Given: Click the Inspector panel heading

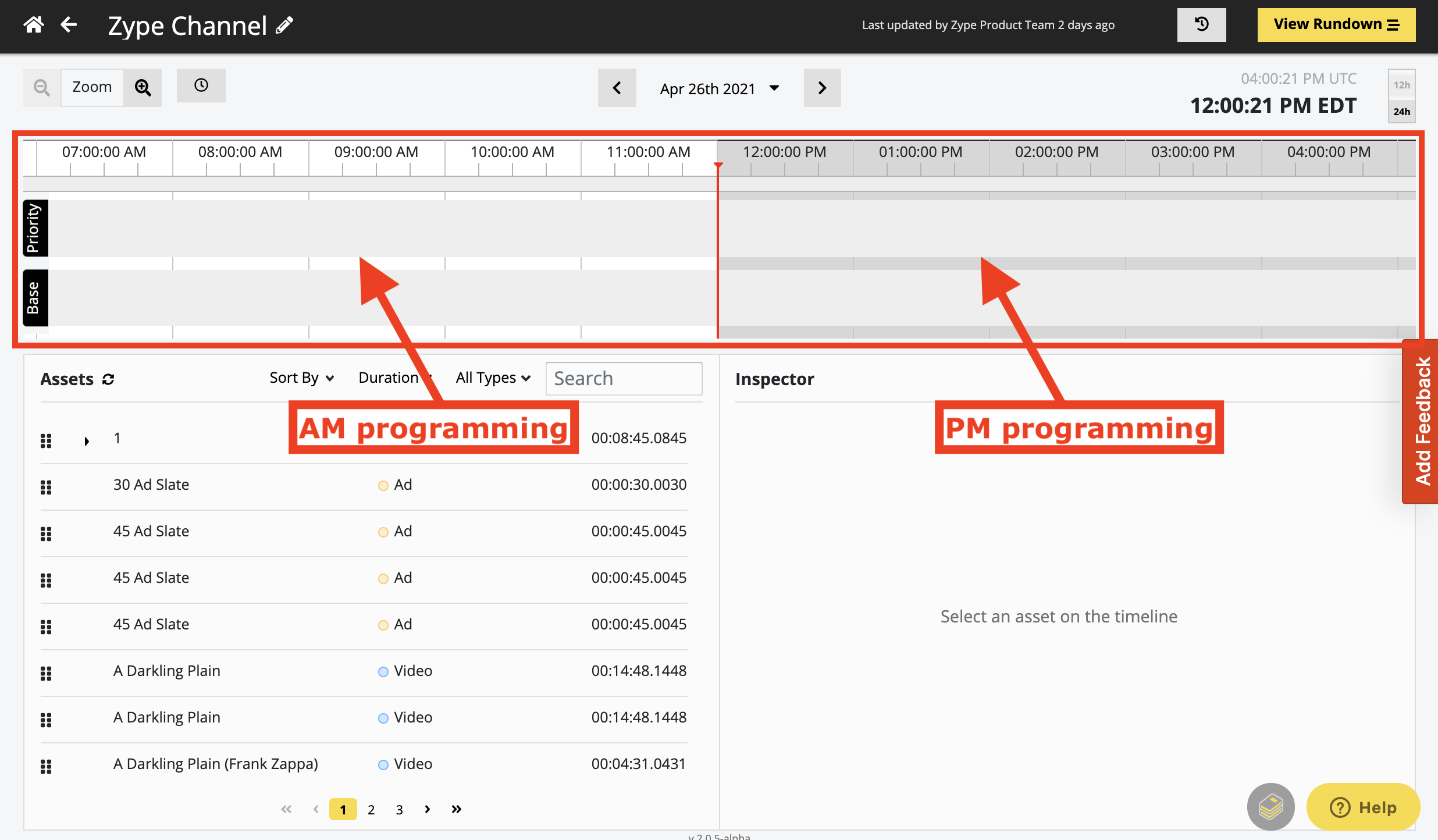Looking at the screenshot, I should (774, 379).
